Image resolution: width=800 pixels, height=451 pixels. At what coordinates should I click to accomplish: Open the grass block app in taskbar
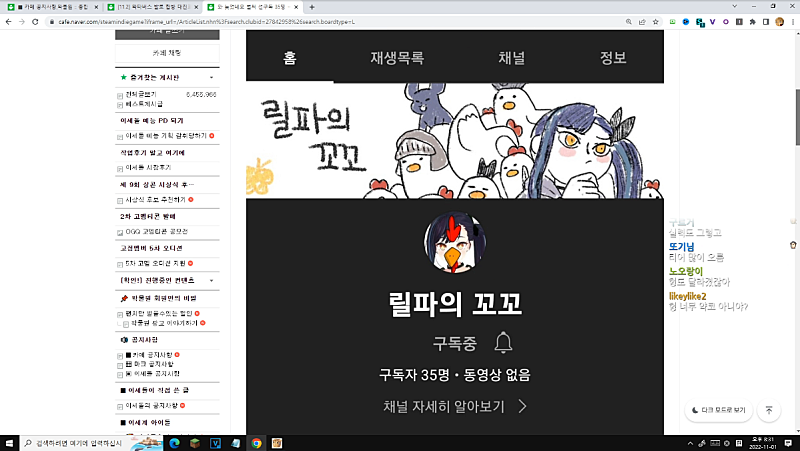click(195, 443)
